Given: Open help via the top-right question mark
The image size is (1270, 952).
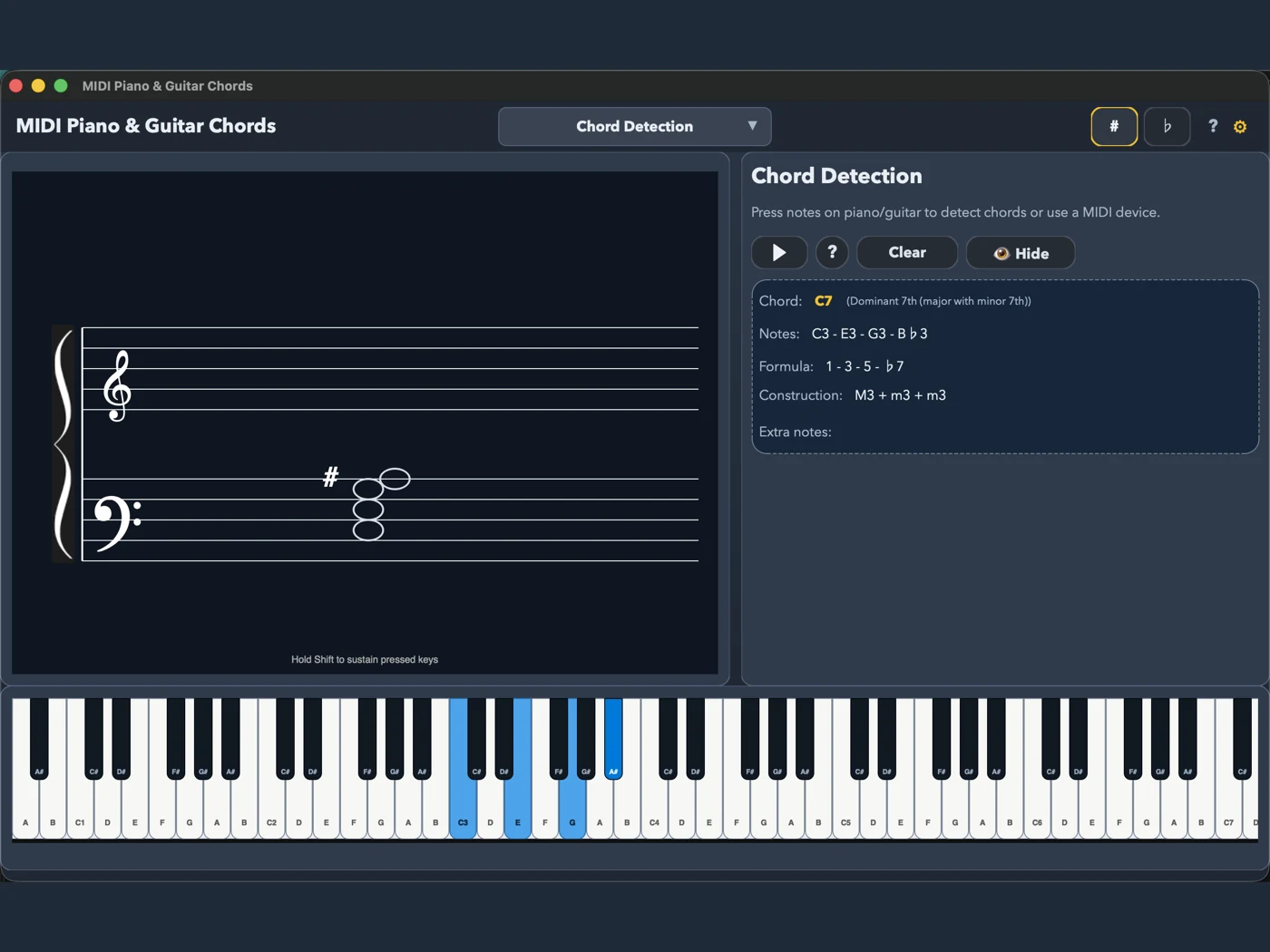Looking at the screenshot, I should 1213,127.
